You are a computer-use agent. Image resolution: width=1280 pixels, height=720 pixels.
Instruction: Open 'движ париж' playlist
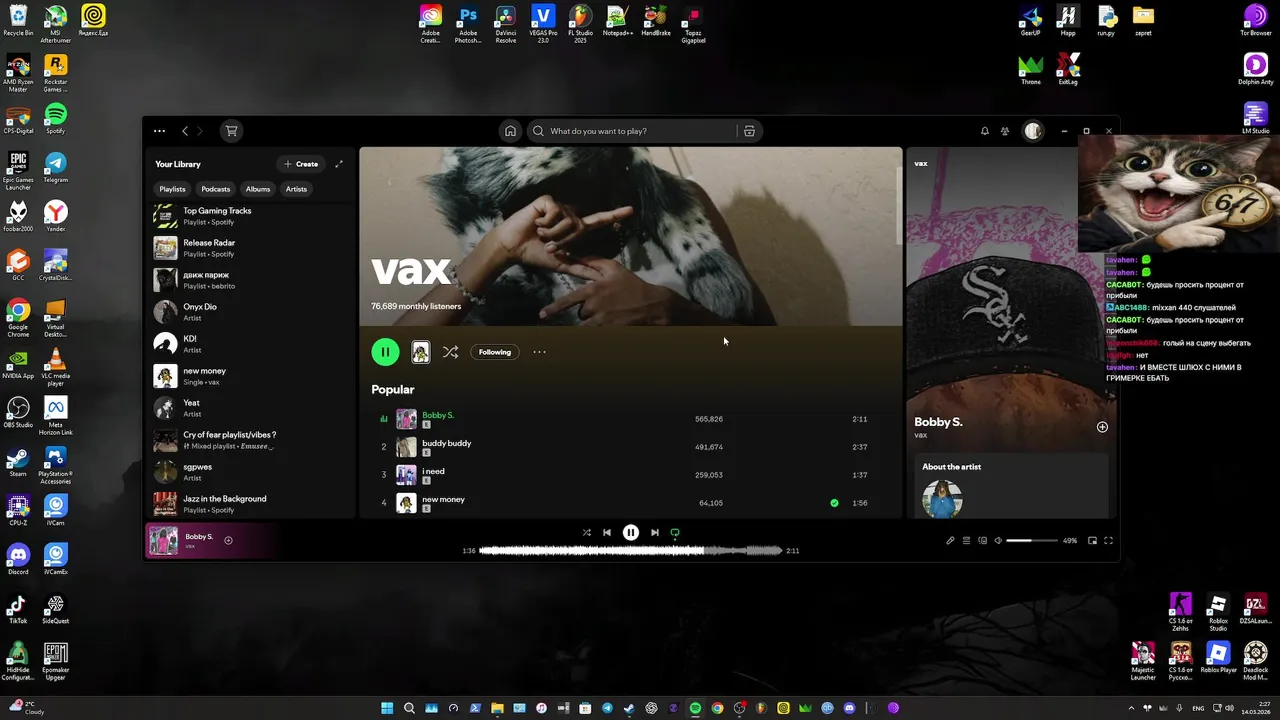(250, 280)
